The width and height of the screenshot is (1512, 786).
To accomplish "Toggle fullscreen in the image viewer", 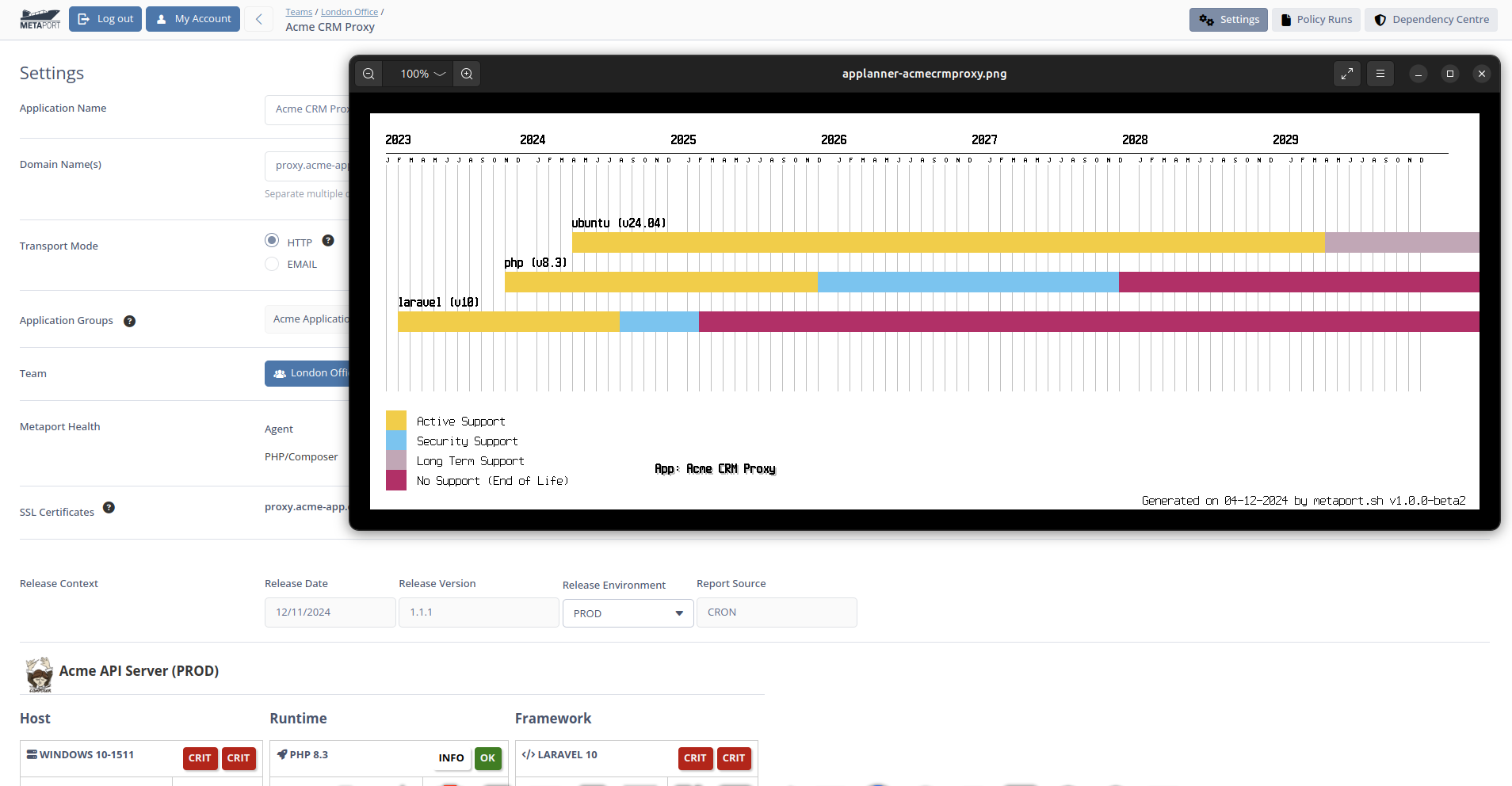I will [x=1347, y=74].
